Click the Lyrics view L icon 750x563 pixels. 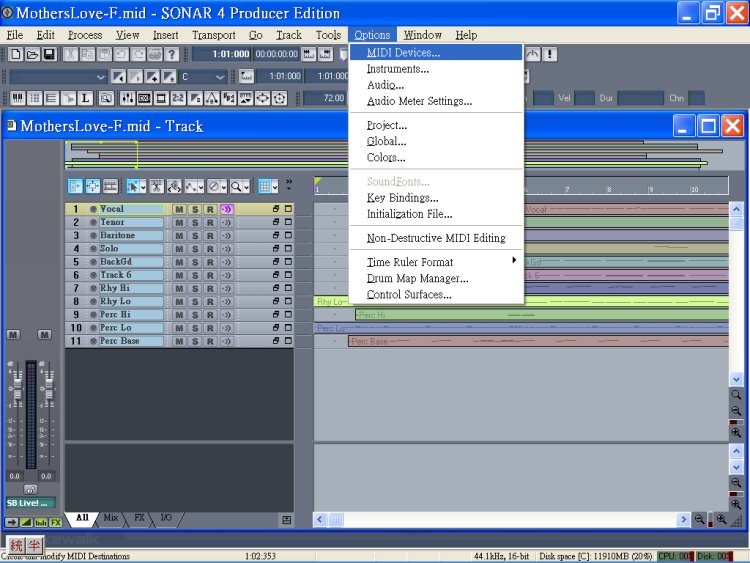[85, 98]
